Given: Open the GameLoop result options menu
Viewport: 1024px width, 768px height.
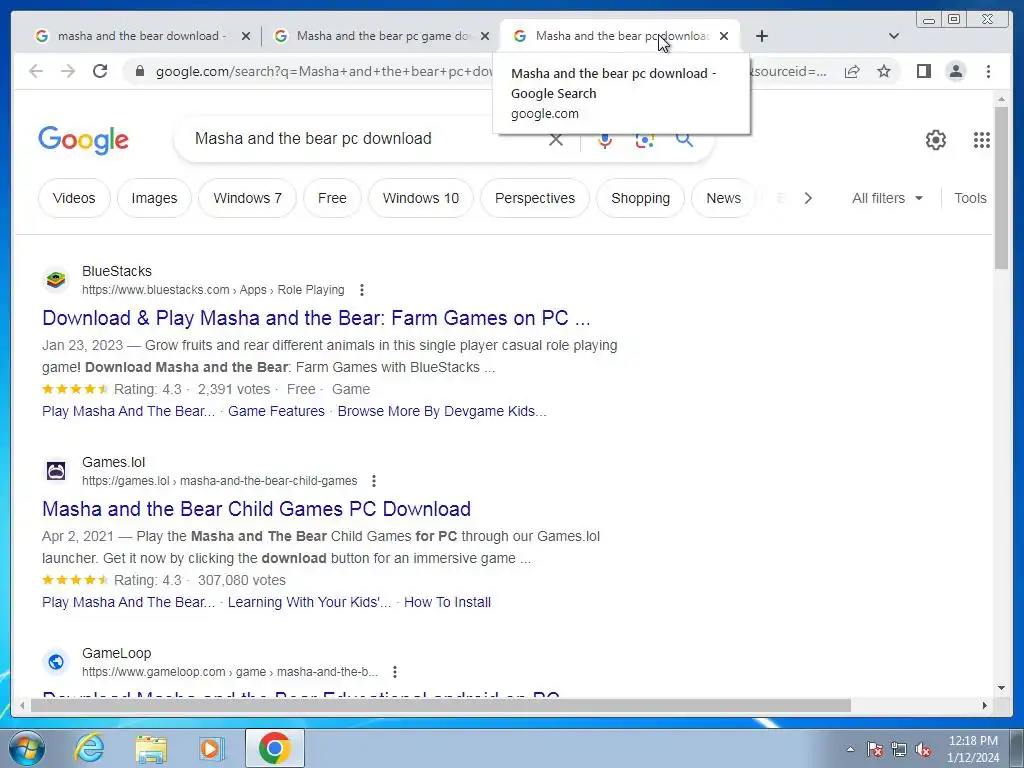Looking at the screenshot, I should point(394,672).
